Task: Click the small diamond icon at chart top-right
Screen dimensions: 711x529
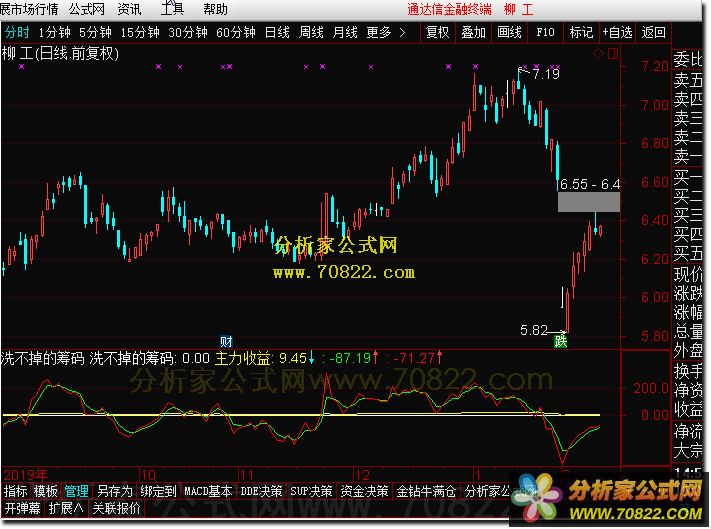Action: [597, 51]
